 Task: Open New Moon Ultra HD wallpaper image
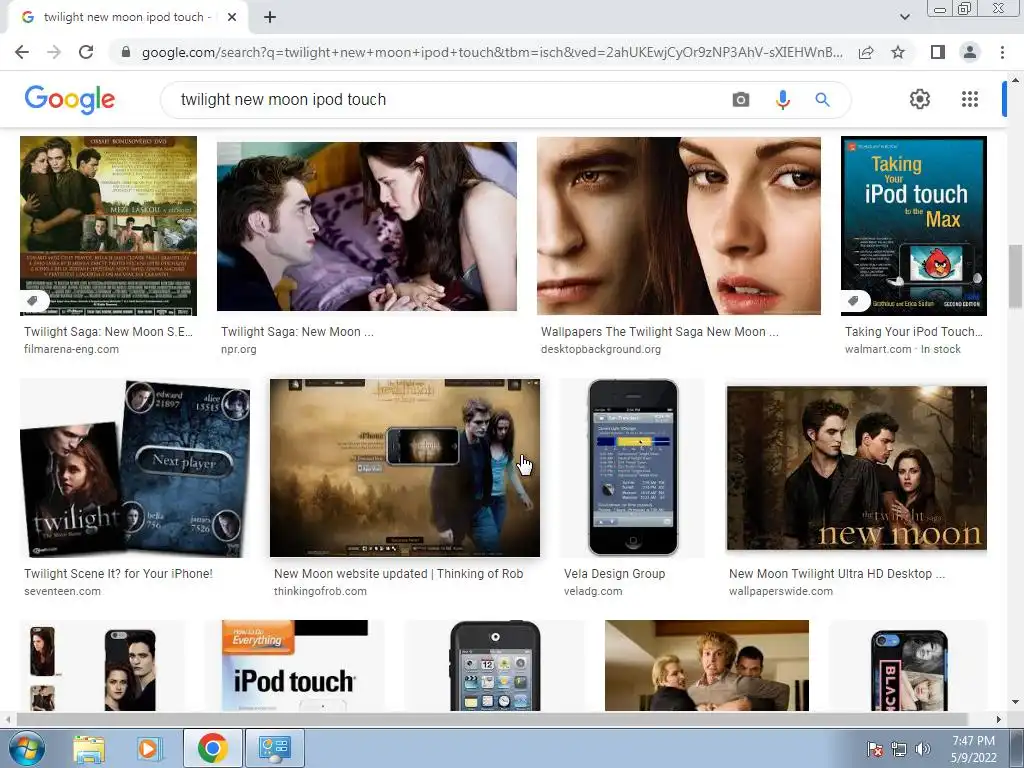coord(857,468)
